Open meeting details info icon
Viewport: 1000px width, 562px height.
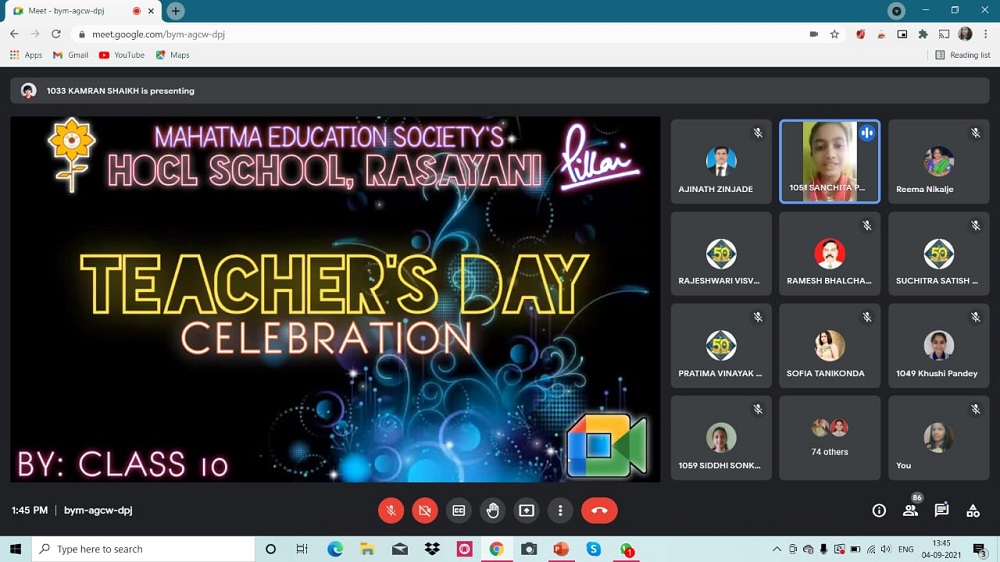[879, 510]
